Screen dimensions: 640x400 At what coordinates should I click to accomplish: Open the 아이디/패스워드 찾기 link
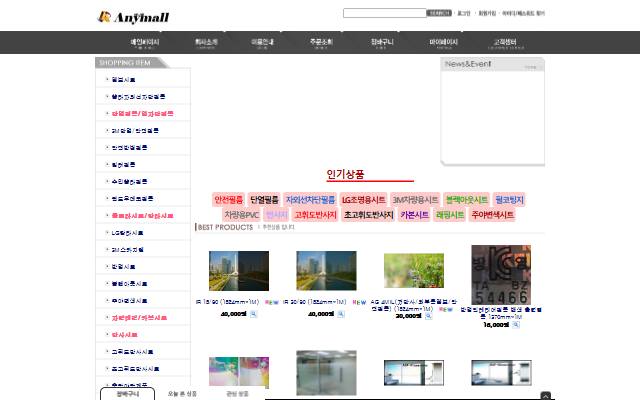pyautogui.click(x=523, y=13)
